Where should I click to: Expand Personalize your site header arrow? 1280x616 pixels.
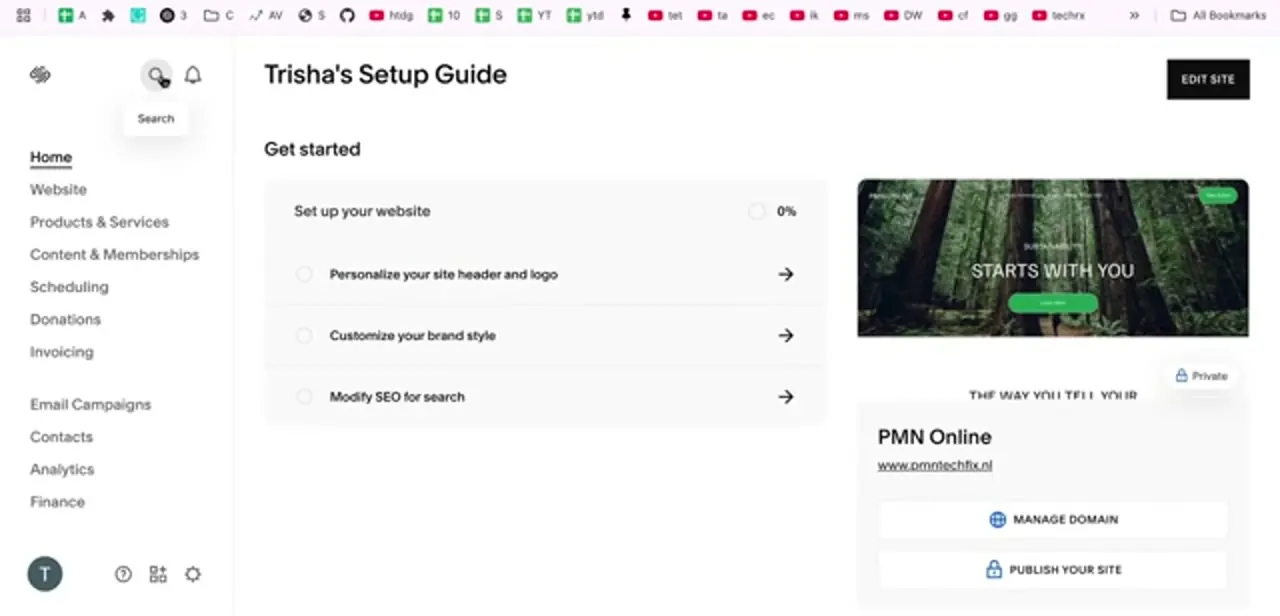click(x=786, y=274)
